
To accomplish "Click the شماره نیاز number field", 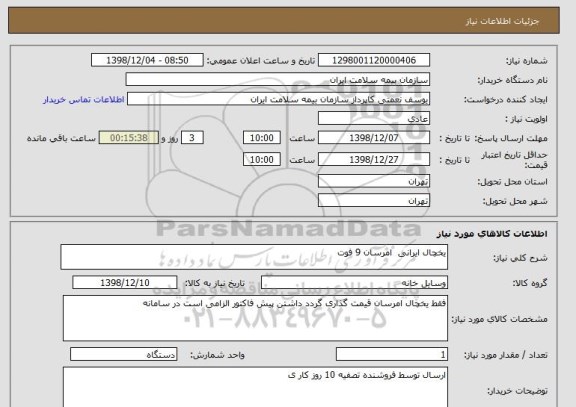I will 374,60.
